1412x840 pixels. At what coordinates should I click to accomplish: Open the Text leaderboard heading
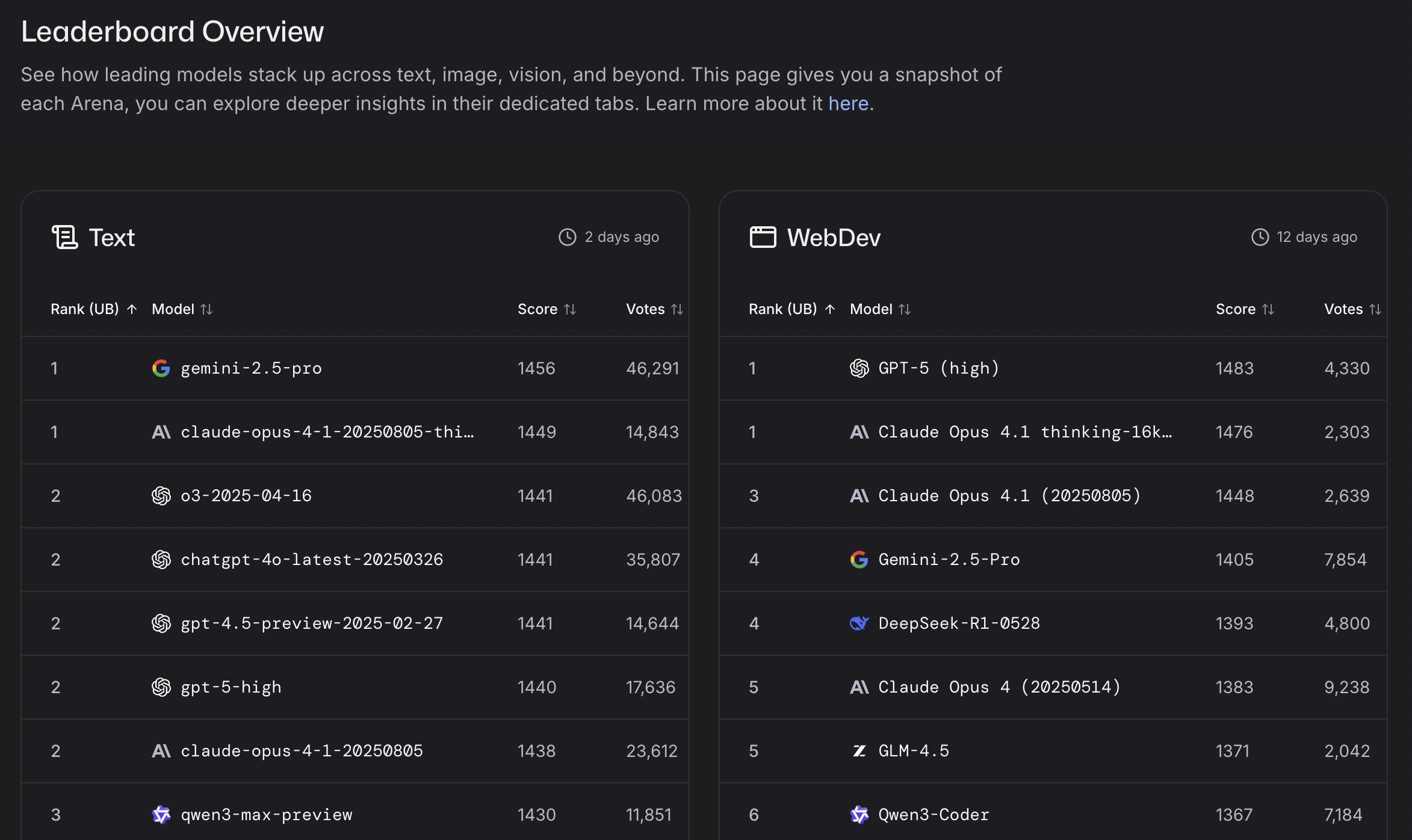(x=112, y=238)
